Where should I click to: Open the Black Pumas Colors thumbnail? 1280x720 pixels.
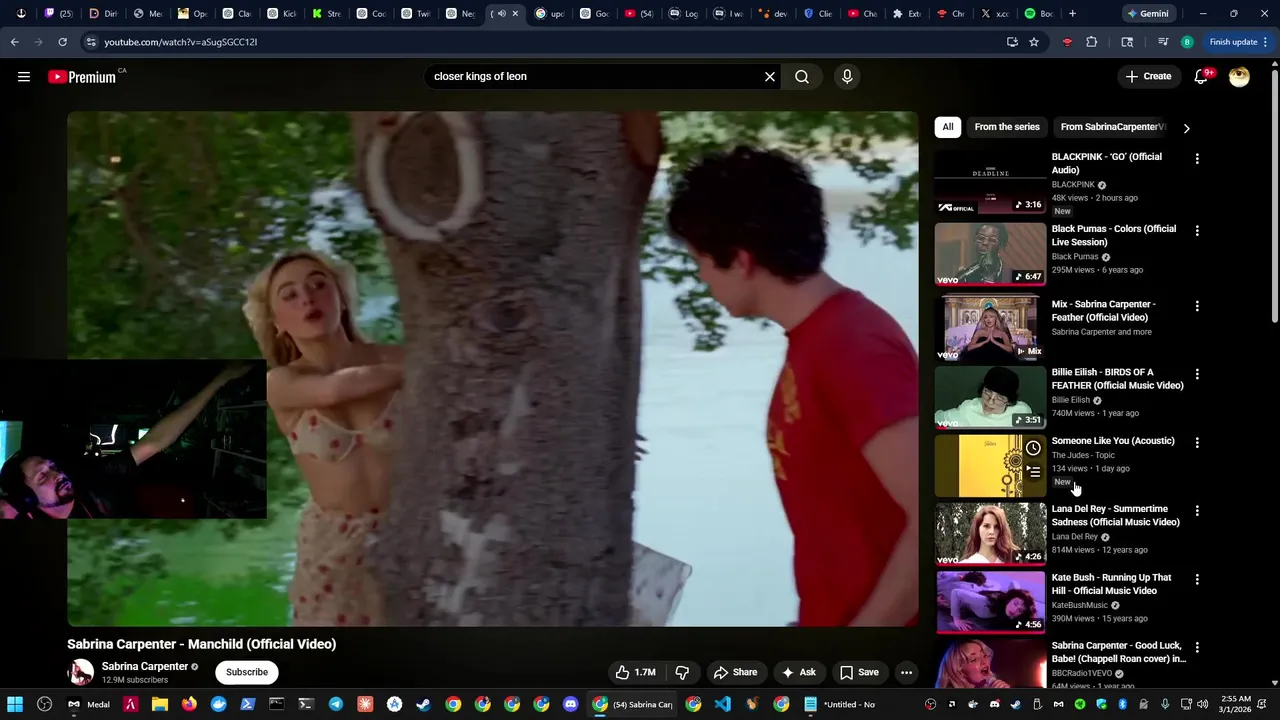point(990,254)
